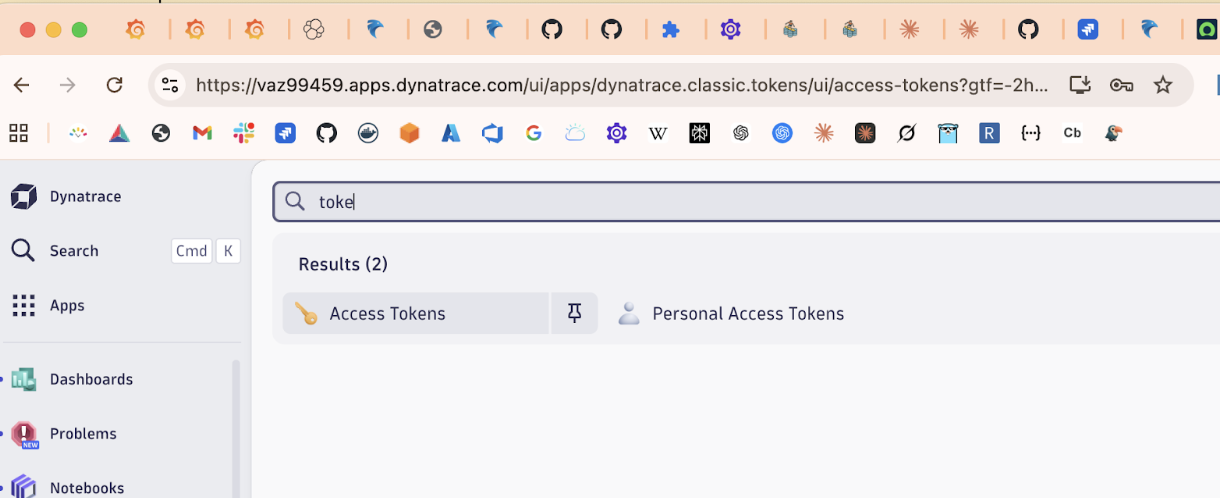Open the GitHub bookmark in bookmarks bar

(327, 133)
